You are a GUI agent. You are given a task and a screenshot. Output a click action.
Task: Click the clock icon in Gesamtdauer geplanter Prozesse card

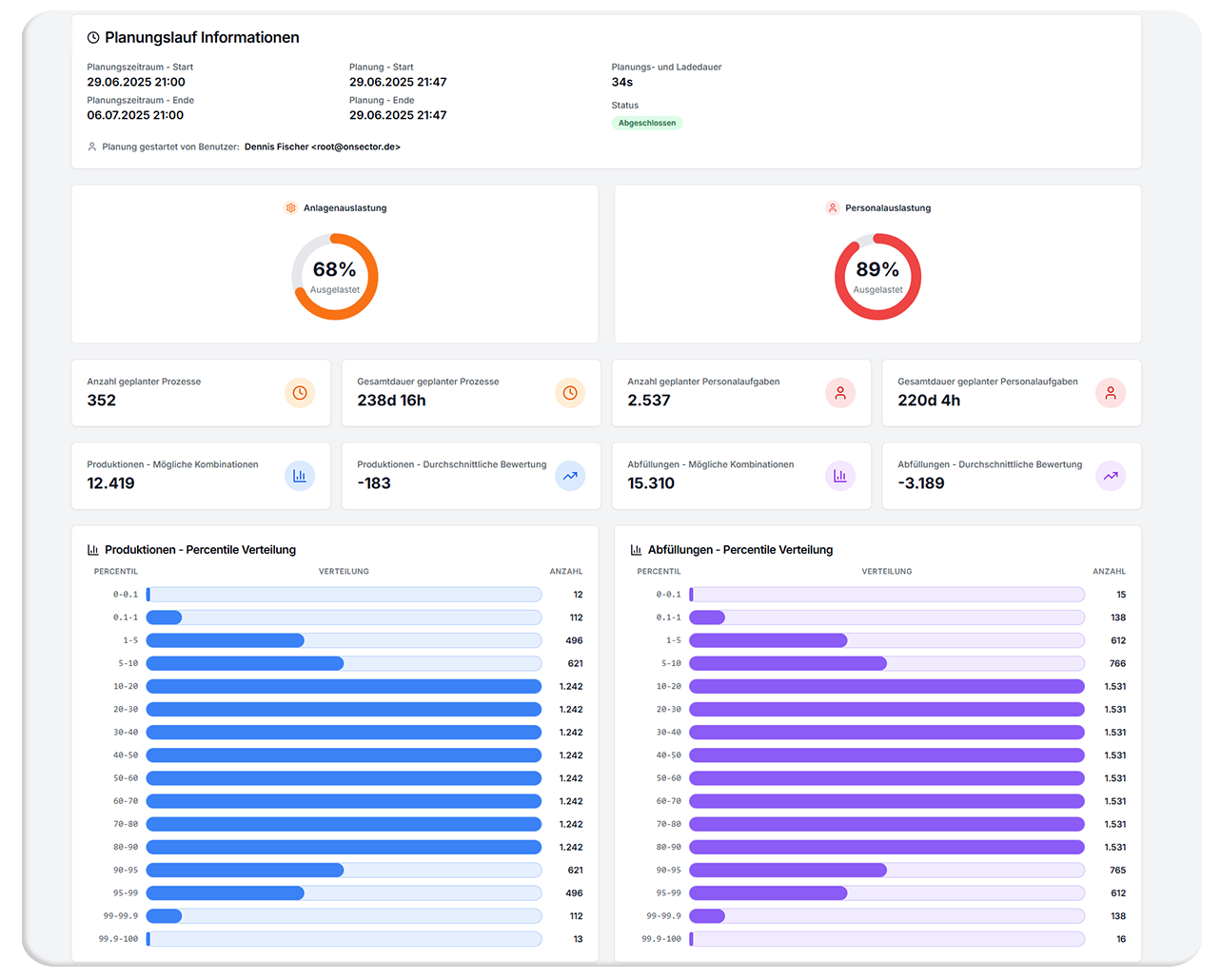coord(570,393)
